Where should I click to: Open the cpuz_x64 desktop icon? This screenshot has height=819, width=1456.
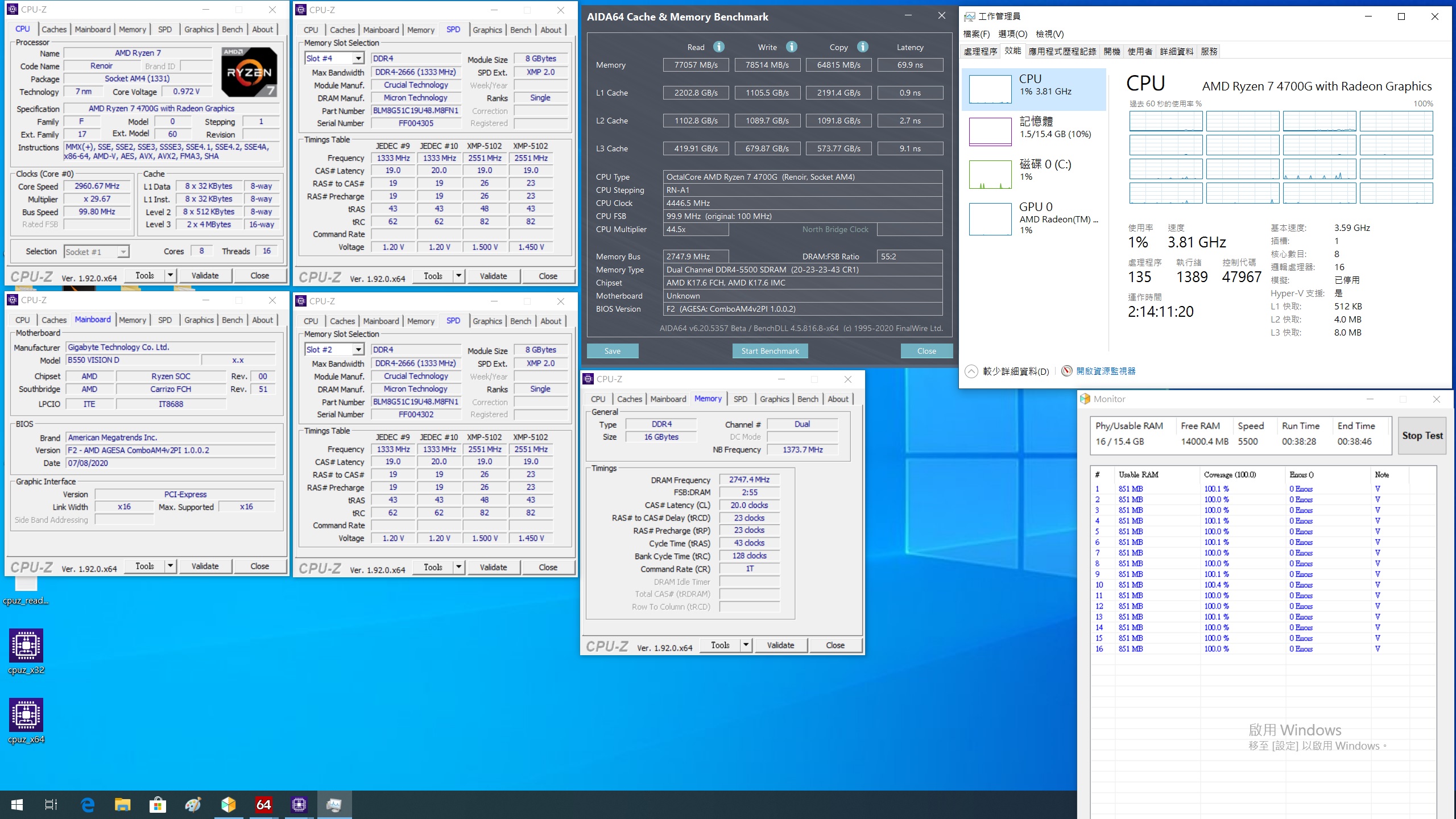coord(26,721)
